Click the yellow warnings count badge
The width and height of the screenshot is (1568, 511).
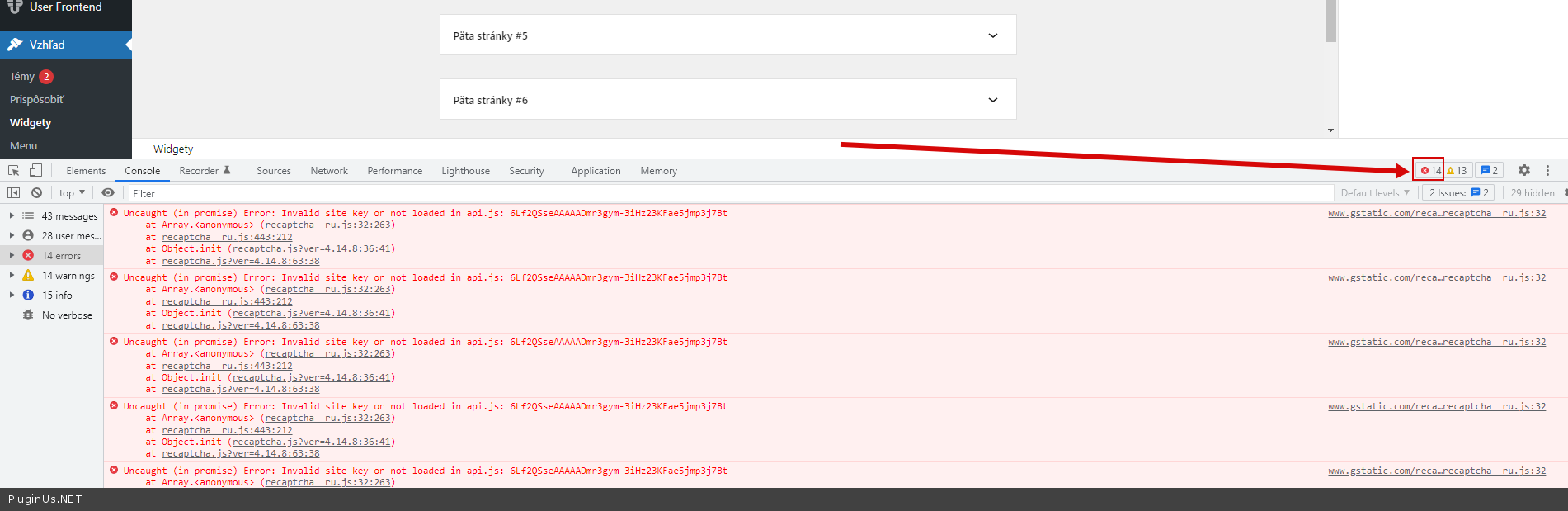[1457, 170]
